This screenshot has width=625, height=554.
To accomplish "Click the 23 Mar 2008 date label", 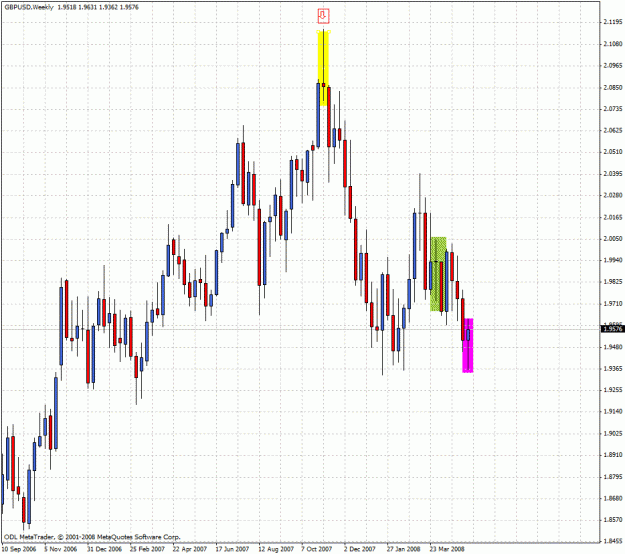I will pyautogui.click(x=447, y=549).
